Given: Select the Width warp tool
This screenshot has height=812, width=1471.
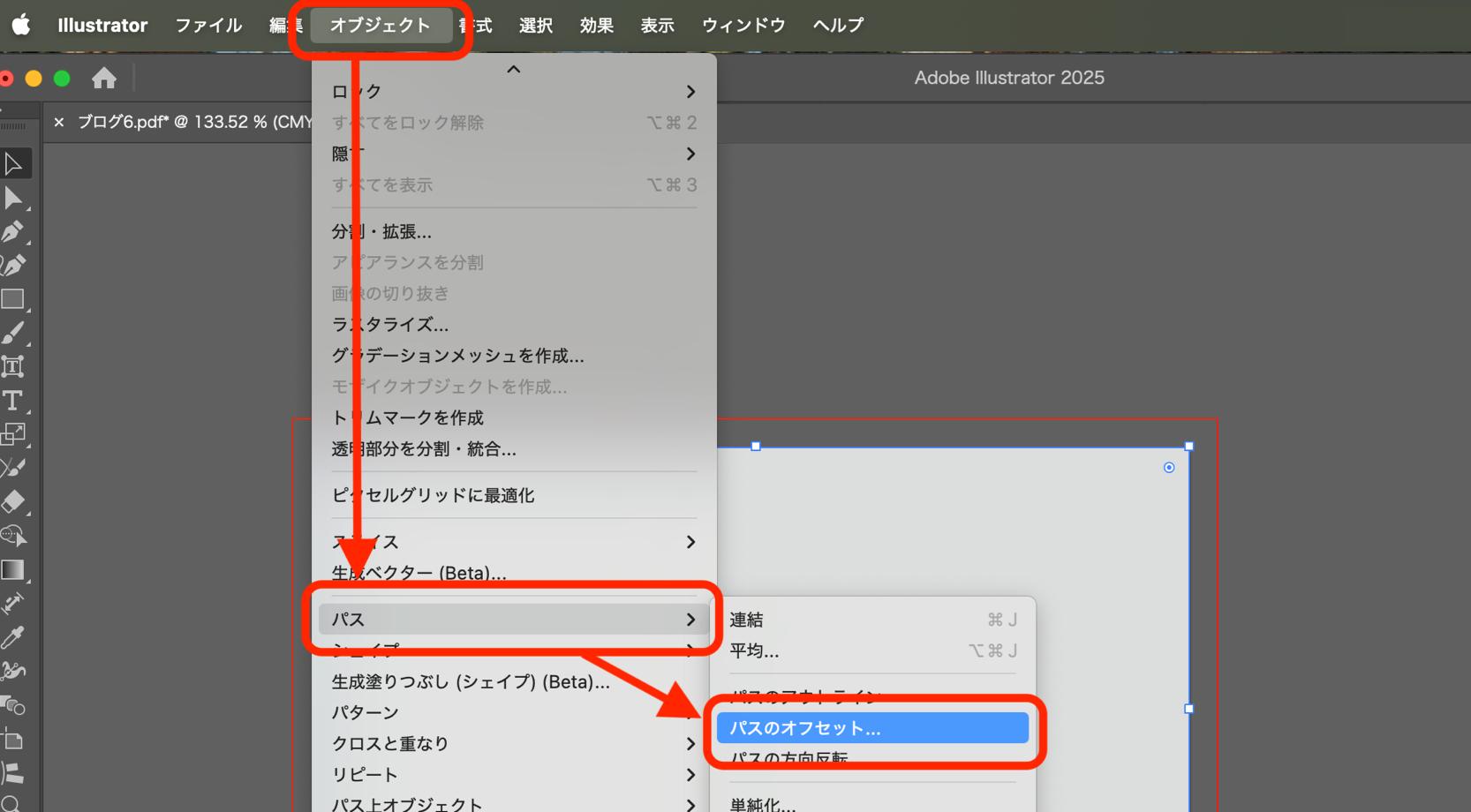Looking at the screenshot, I should (x=13, y=671).
